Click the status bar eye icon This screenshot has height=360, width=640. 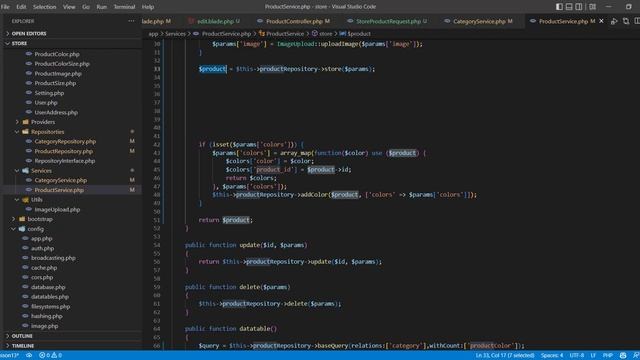tap(29, 356)
